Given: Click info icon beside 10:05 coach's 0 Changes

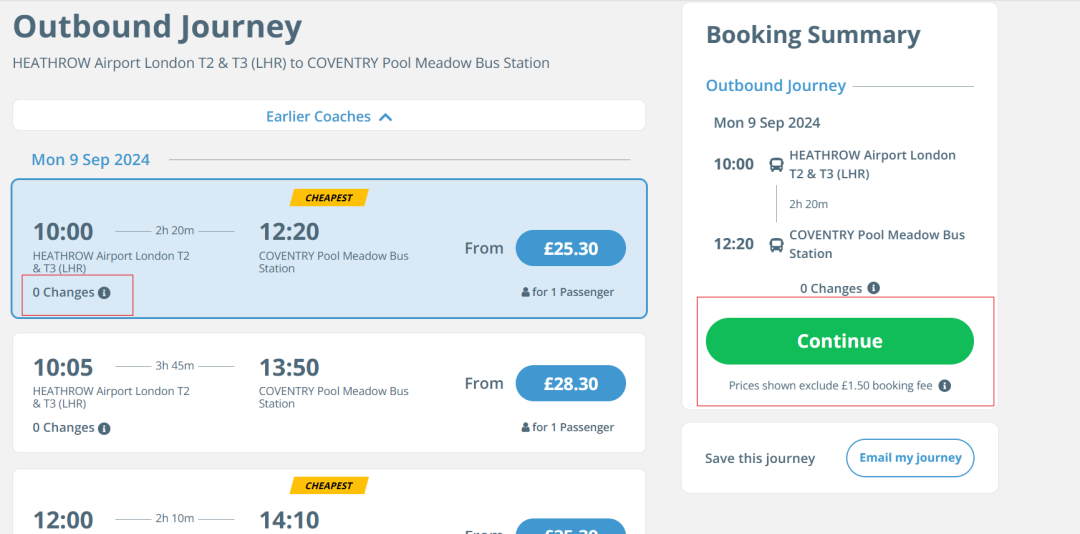Looking at the screenshot, I should click(105, 428).
